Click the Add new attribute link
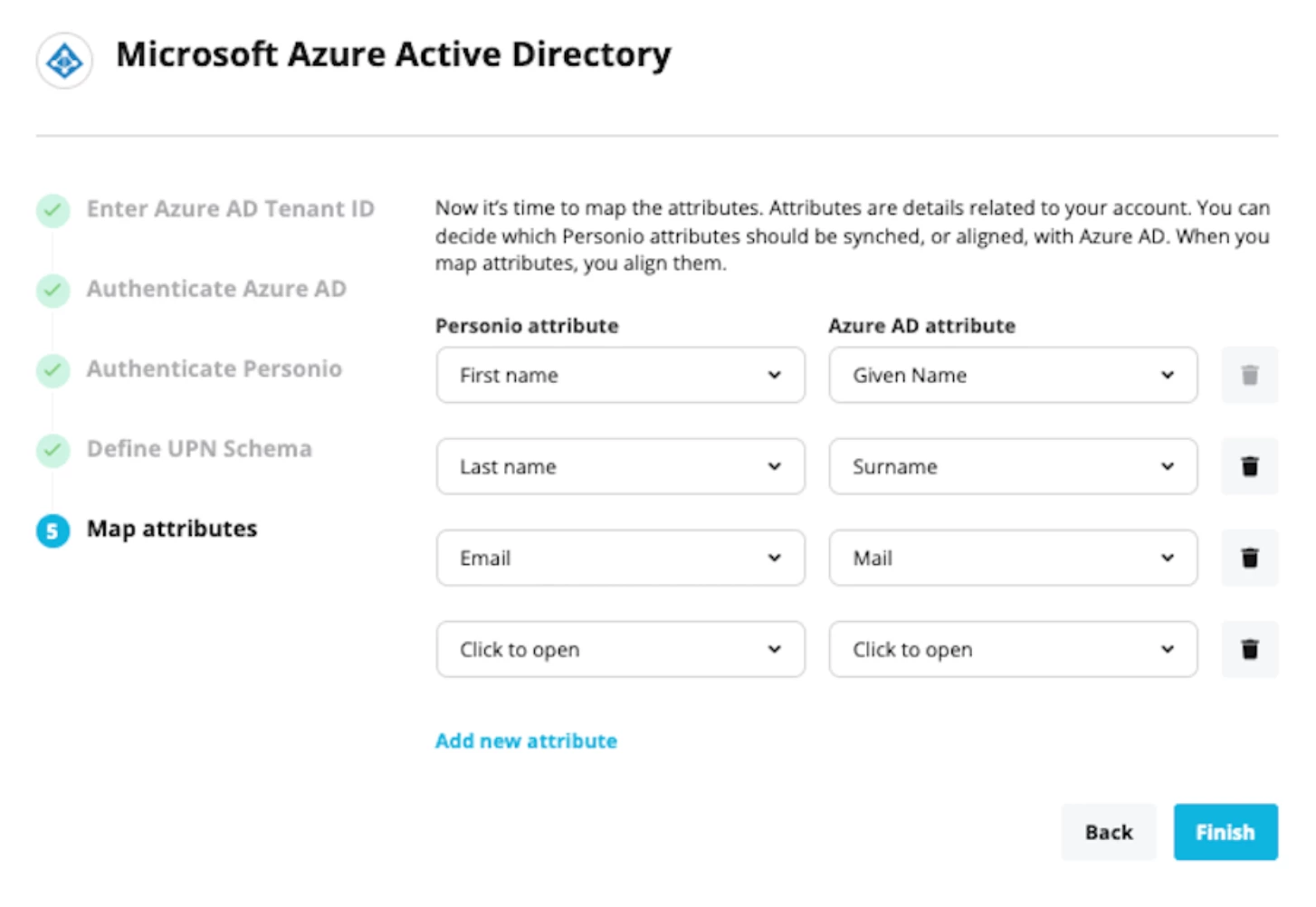The width and height of the screenshot is (1316, 907). [526, 740]
